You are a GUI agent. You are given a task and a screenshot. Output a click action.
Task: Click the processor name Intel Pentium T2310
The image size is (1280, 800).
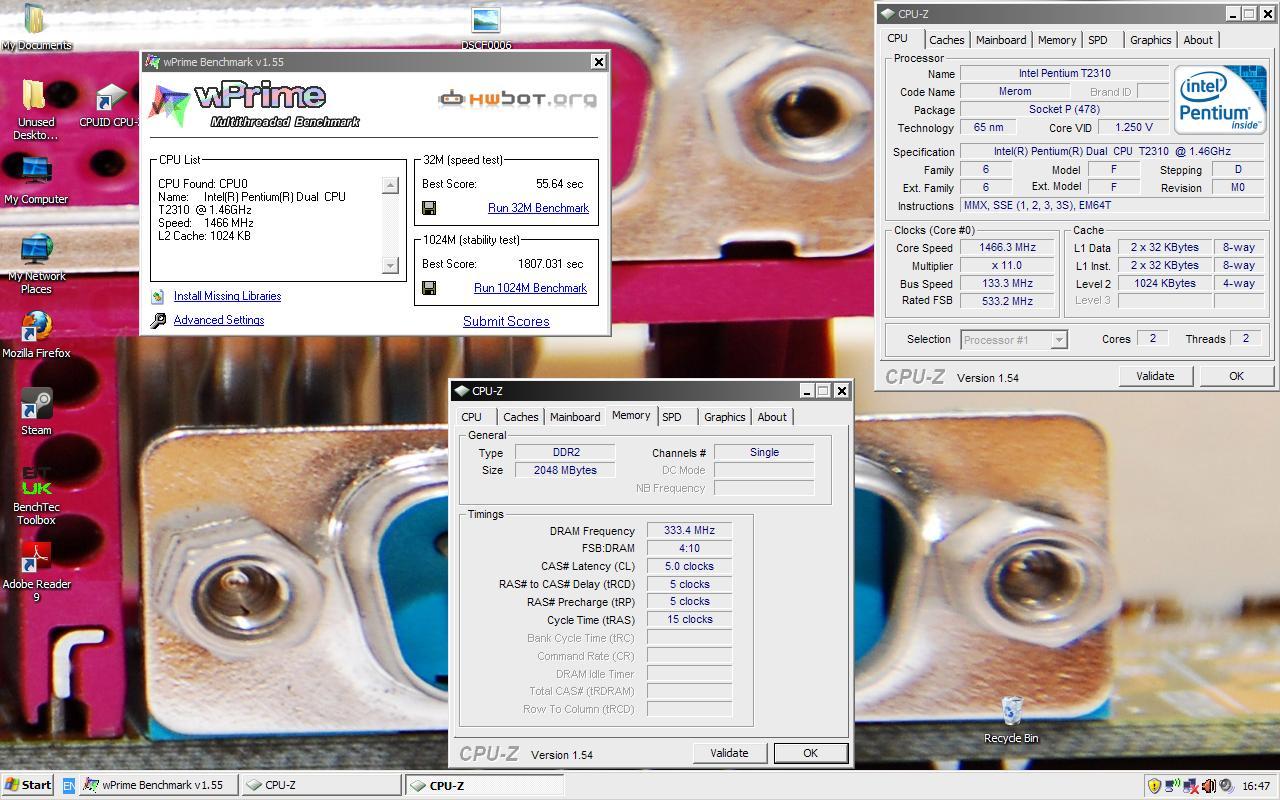(1064, 73)
